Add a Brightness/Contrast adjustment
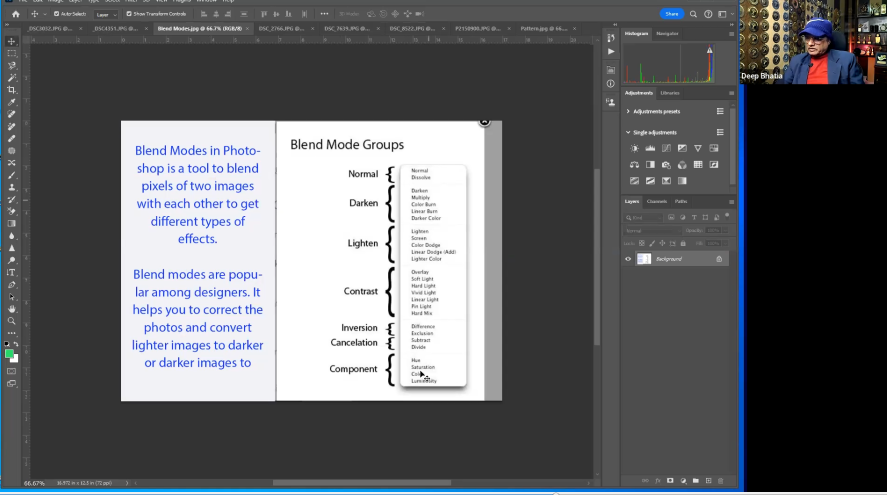This screenshot has height=495, width=887. 634,149
